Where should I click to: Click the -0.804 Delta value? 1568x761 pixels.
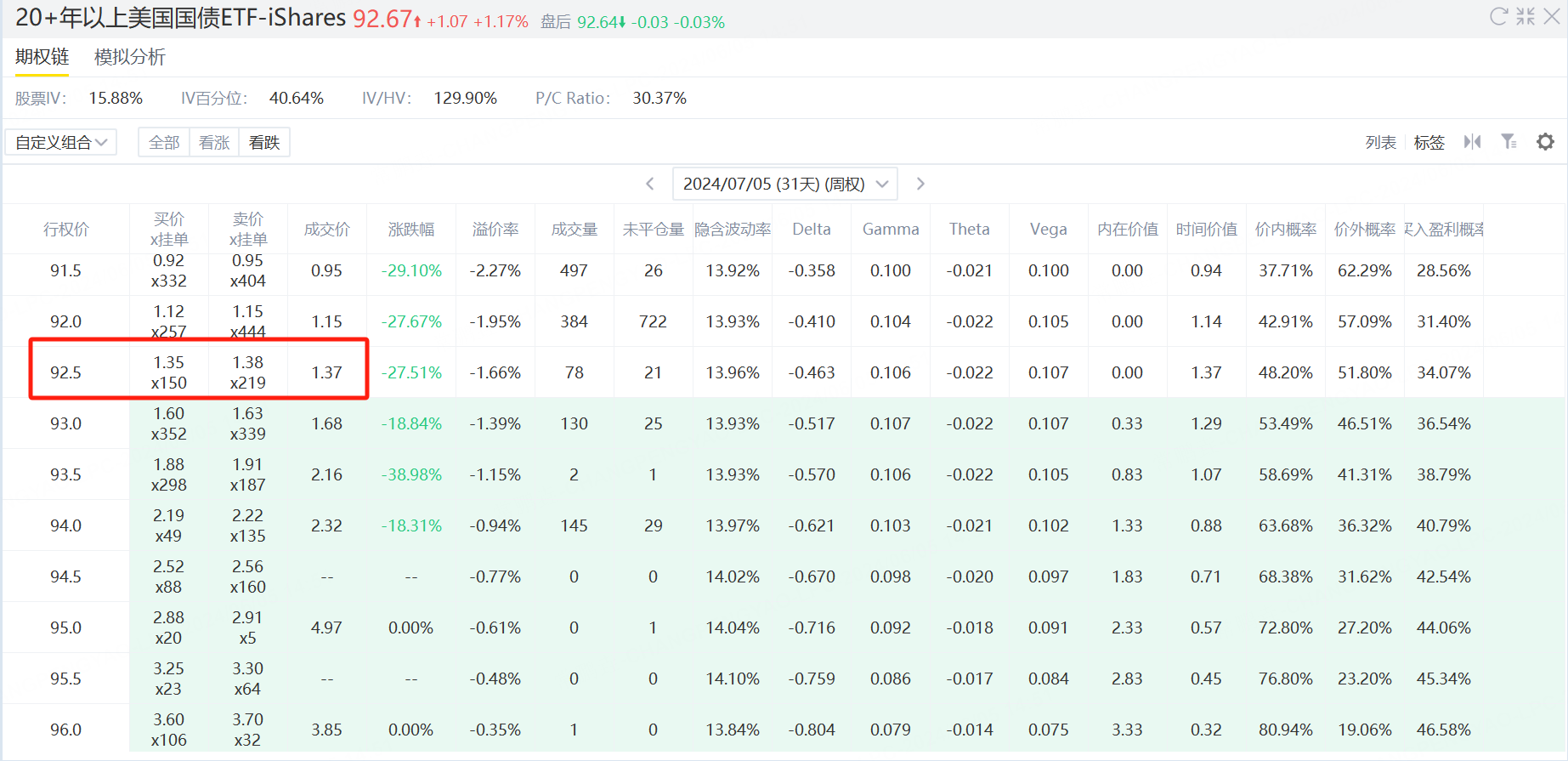click(812, 730)
